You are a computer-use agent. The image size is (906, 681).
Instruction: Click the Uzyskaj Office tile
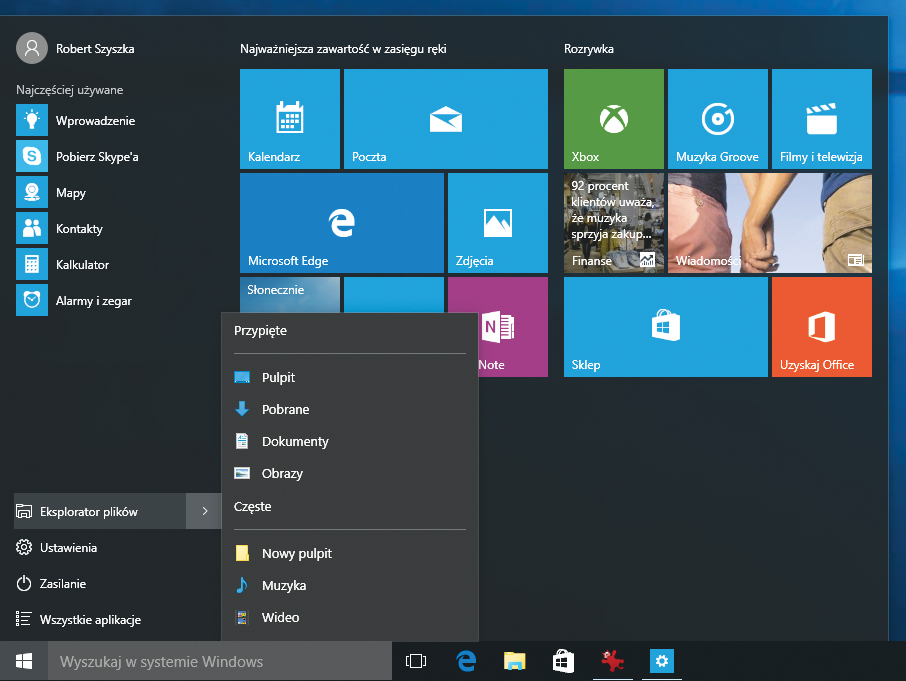(821, 326)
